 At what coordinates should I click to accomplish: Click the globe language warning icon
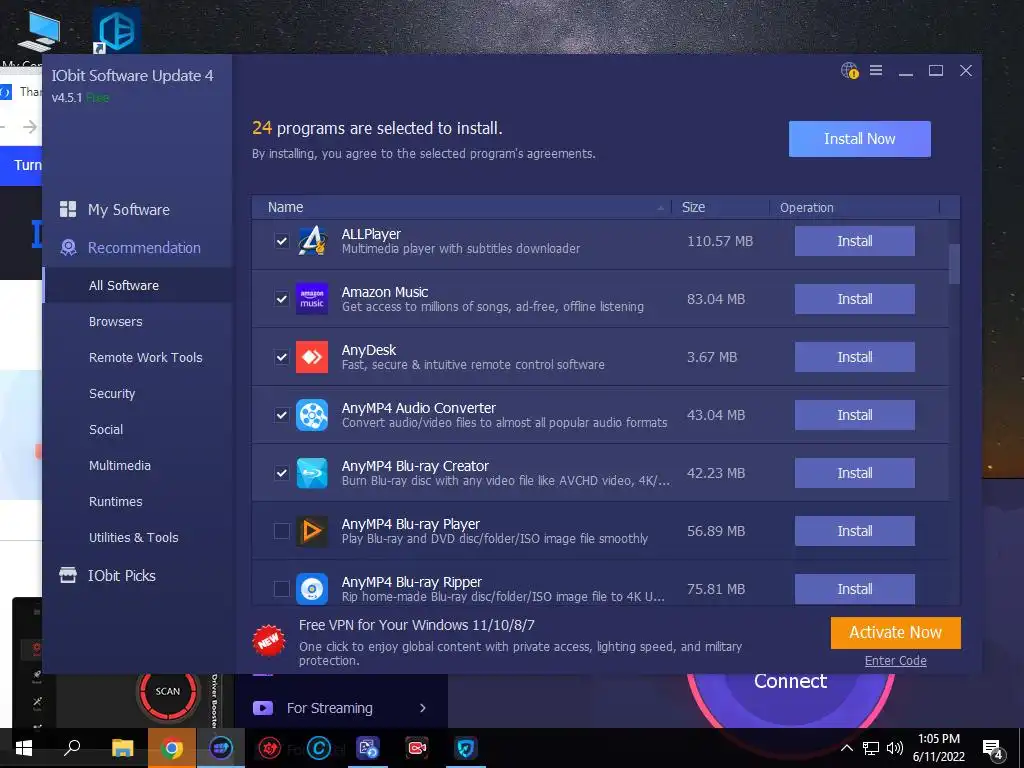click(x=850, y=71)
